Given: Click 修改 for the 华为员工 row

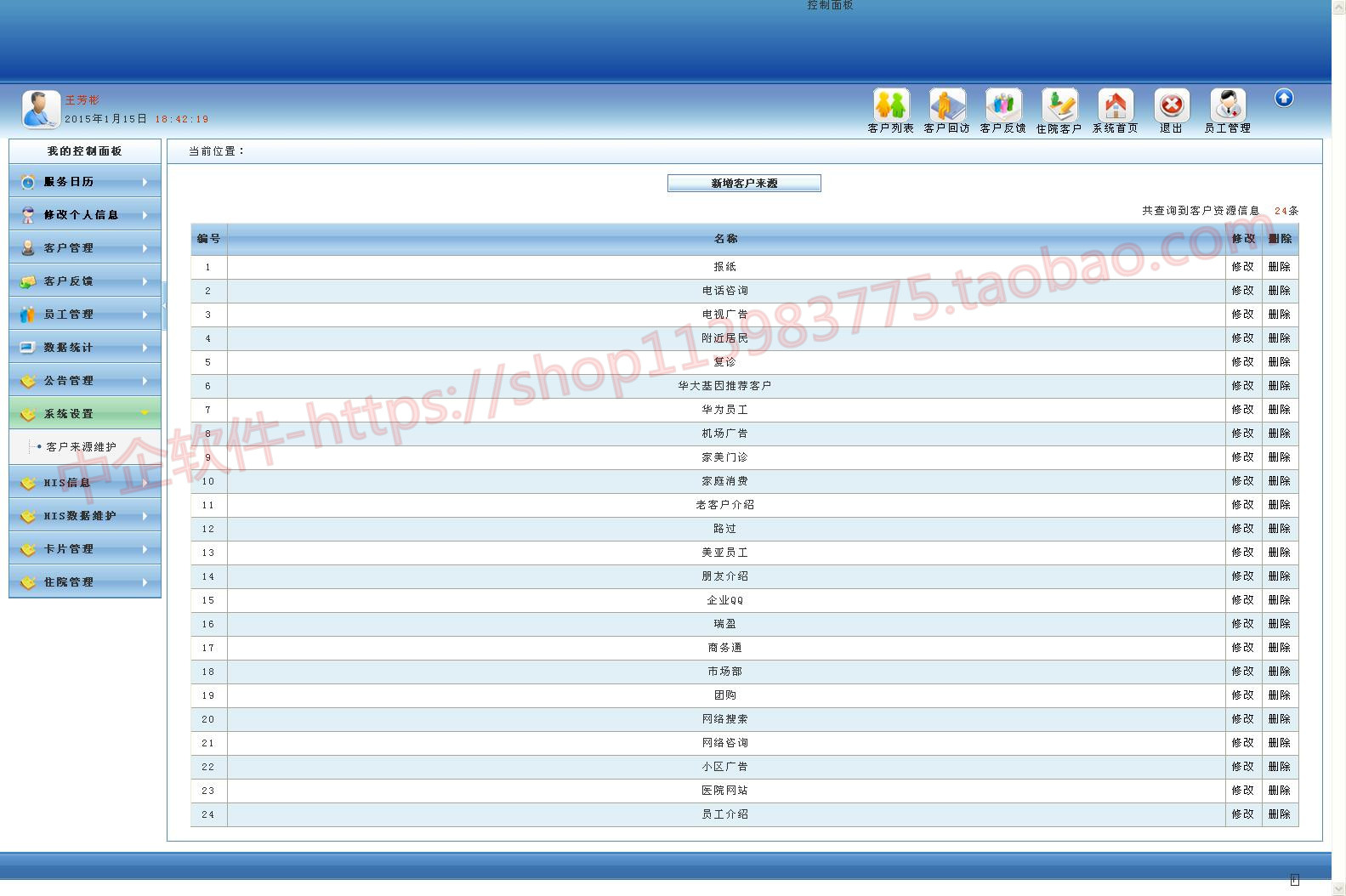Looking at the screenshot, I should point(1243,410).
